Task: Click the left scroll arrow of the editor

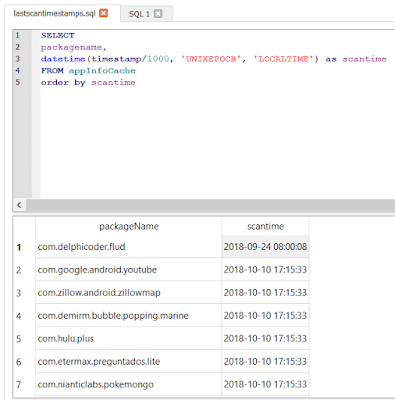Action: tap(19, 205)
